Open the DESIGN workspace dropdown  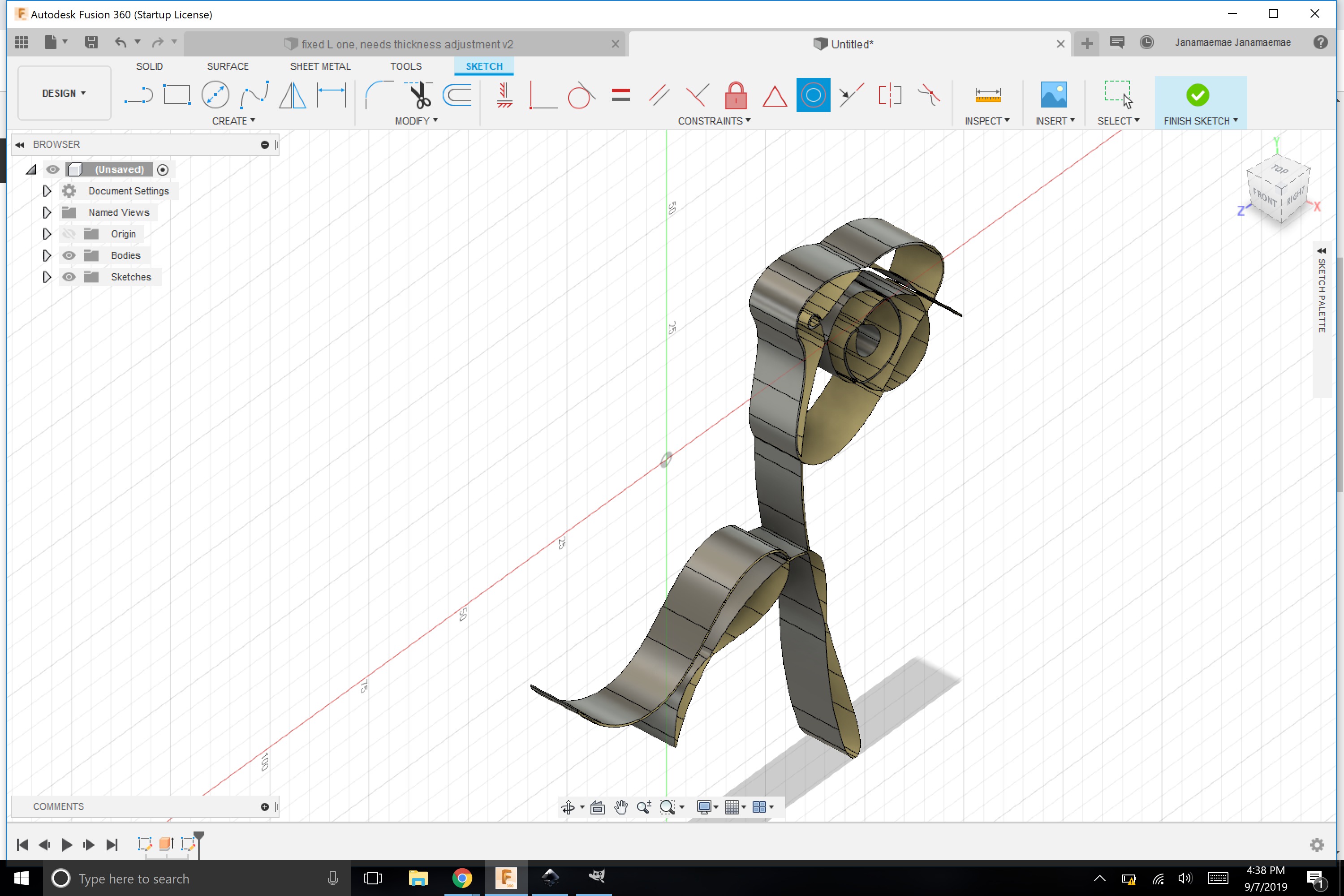coord(64,93)
